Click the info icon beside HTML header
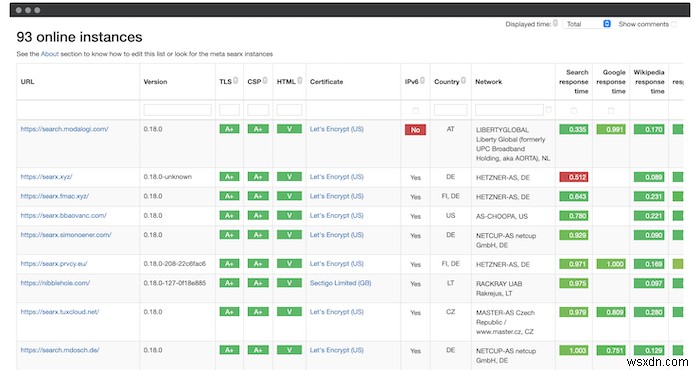Screen dimensions: 700x372 coord(300,80)
